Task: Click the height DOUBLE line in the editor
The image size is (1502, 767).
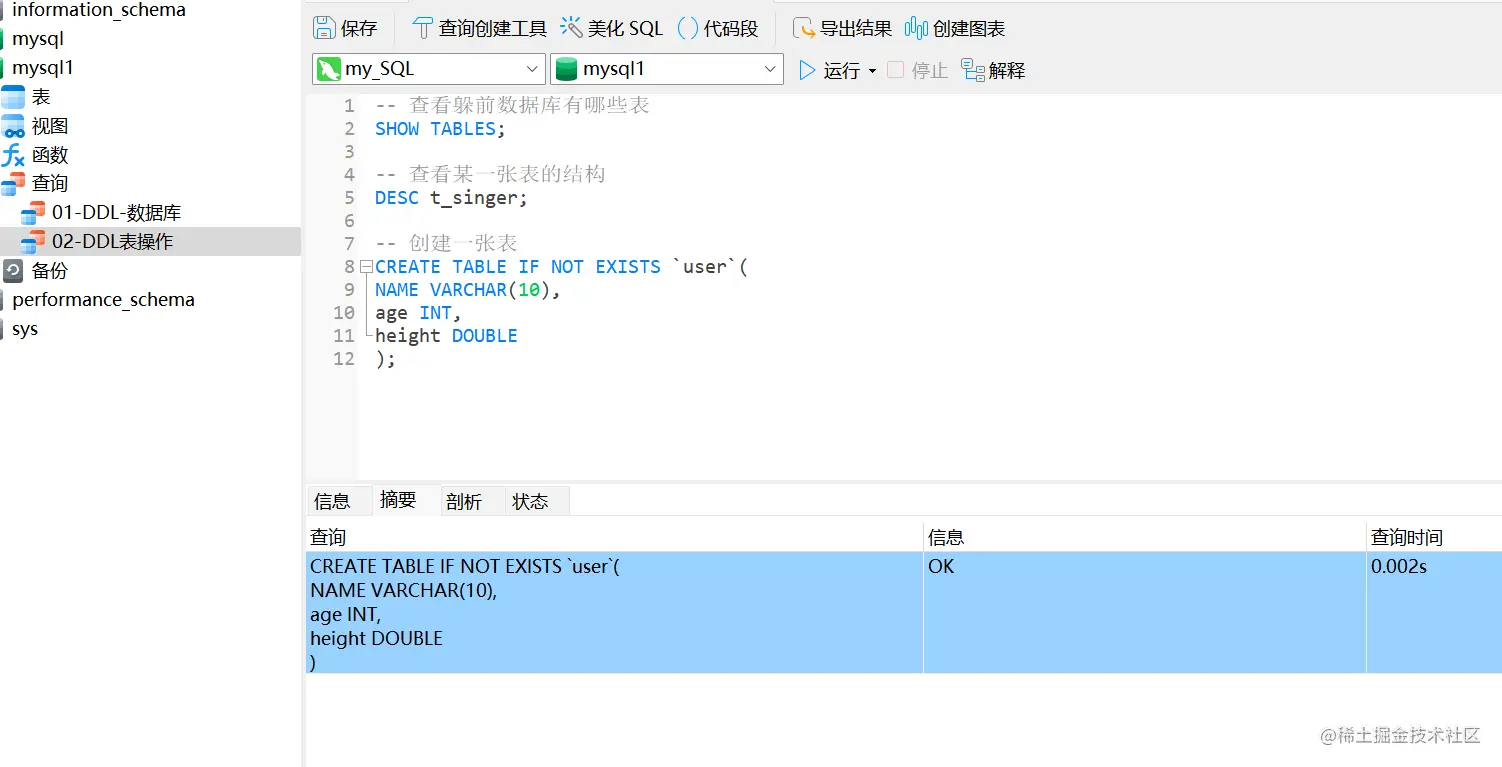Action: click(446, 336)
